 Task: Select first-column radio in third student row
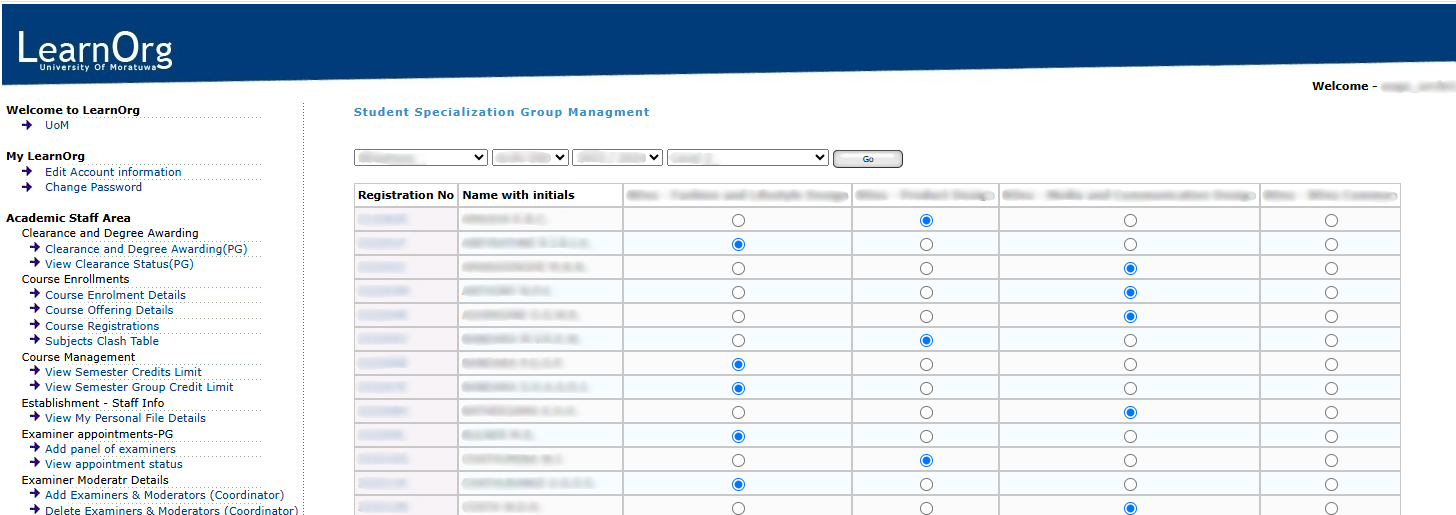[738, 268]
